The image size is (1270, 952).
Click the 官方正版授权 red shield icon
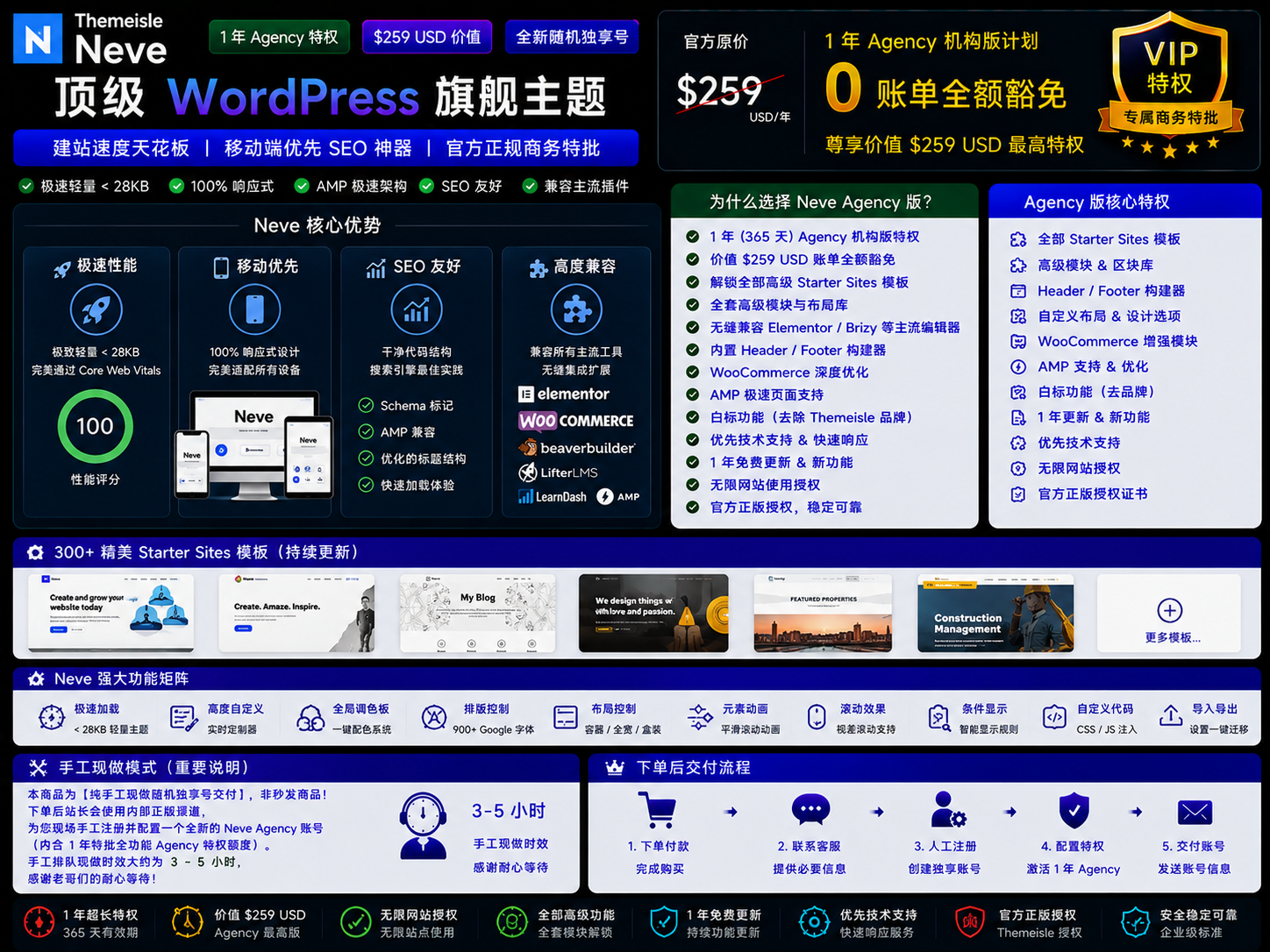(970, 922)
